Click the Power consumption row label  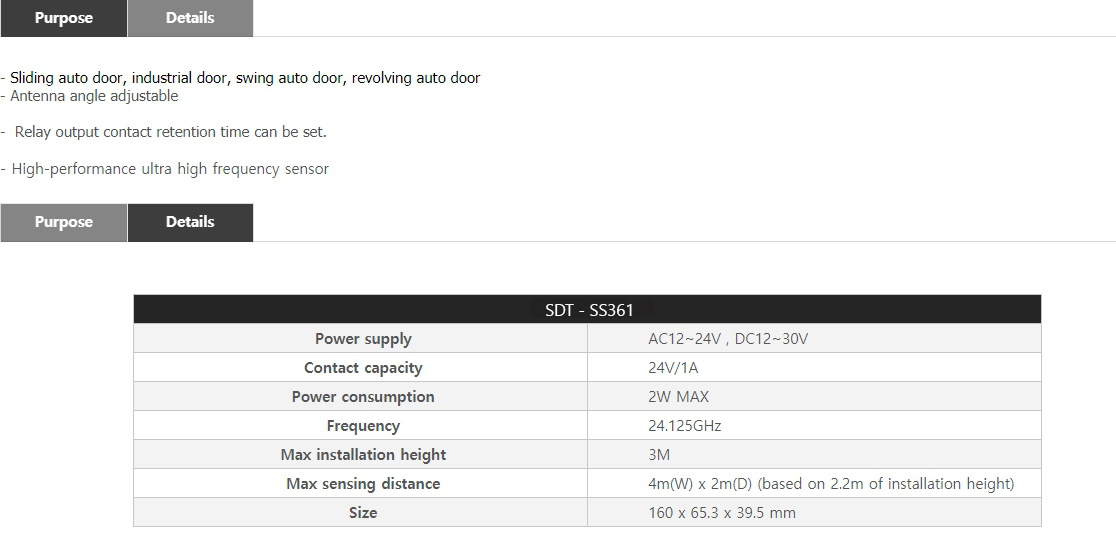(363, 397)
